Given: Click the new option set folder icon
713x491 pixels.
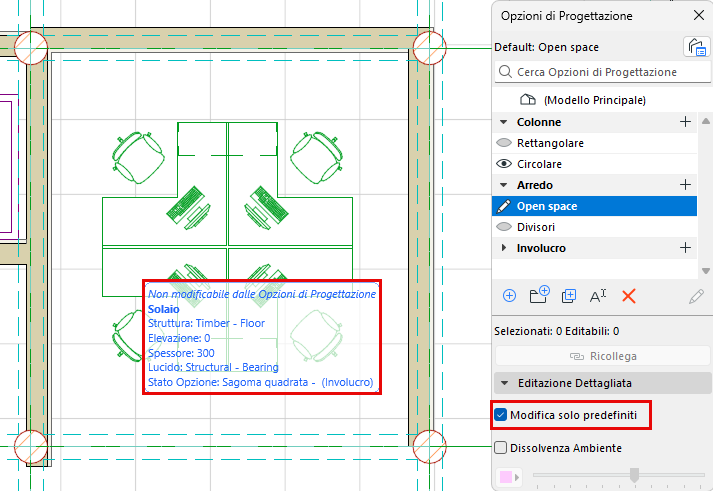Looking at the screenshot, I should click(539, 295).
